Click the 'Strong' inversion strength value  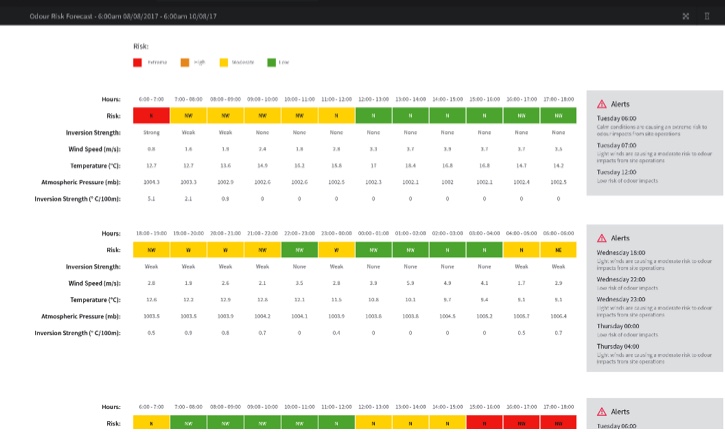(151, 133)
